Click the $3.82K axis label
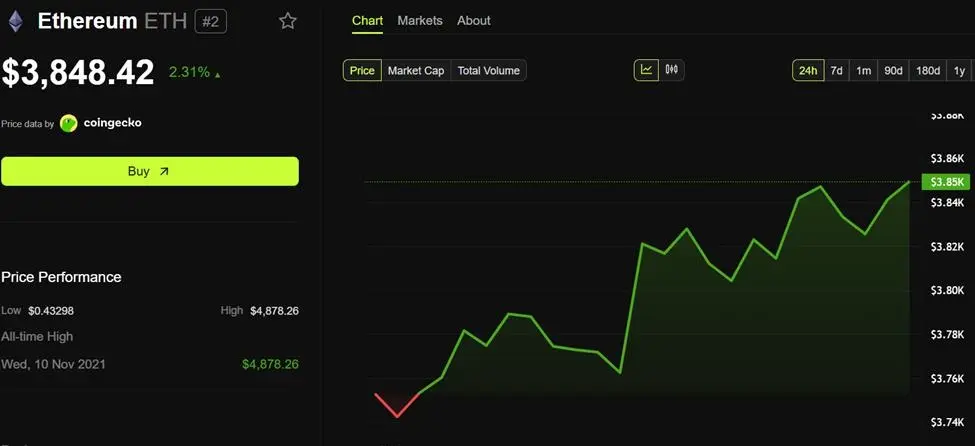Screen dimensions: 975x446 click(947, 246)
